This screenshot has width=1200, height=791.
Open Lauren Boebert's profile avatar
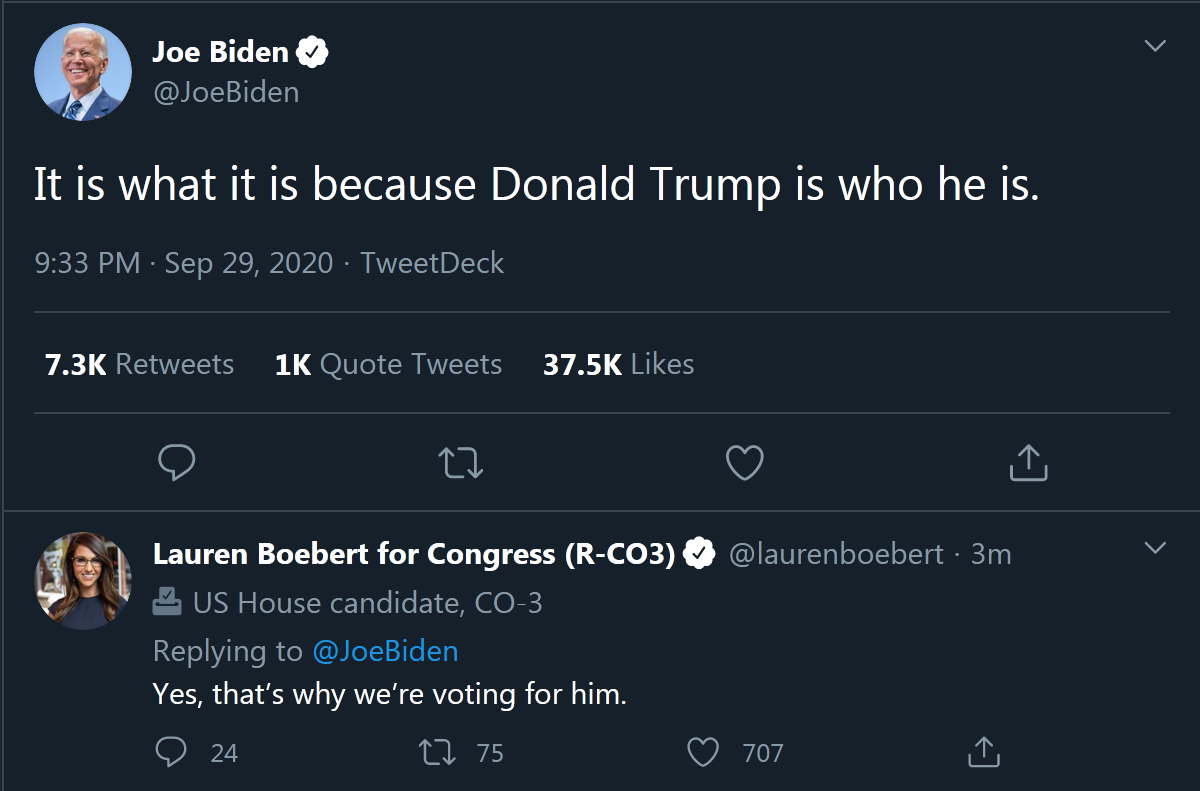click(x=83, y=580)
